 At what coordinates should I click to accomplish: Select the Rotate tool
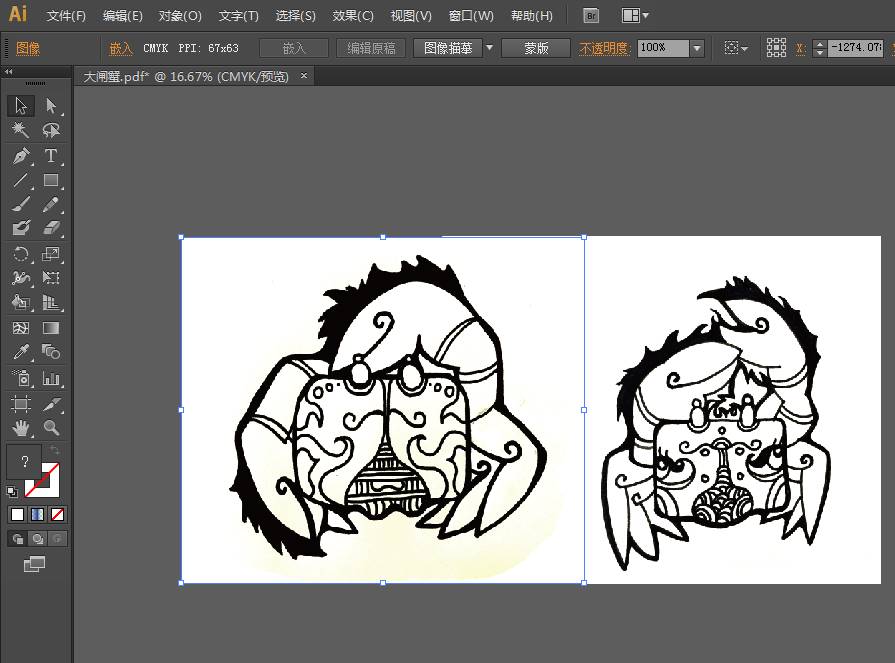[x=21, y=254]
